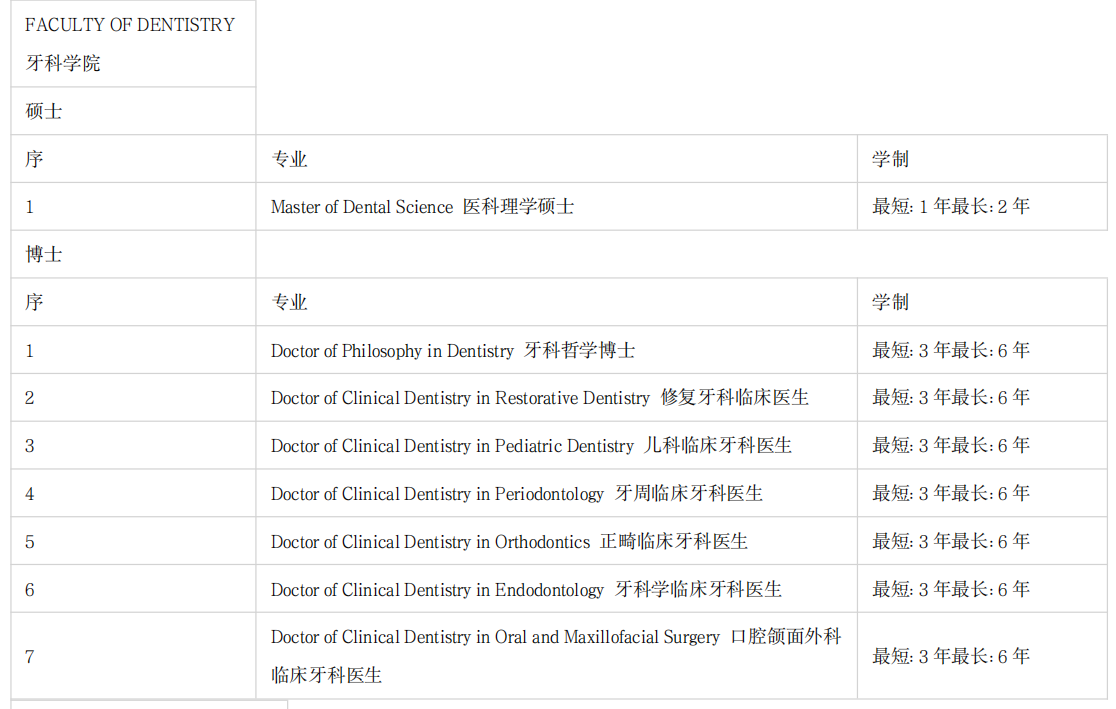Click the 学制 header in doctoral table

pyautogui.click(x=890, y=302)
